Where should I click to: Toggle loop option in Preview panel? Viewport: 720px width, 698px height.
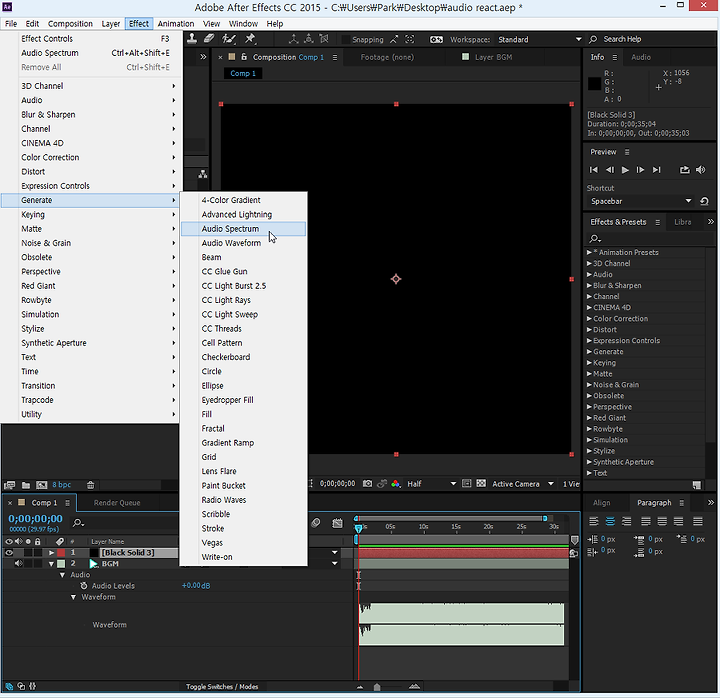[685, 170]
